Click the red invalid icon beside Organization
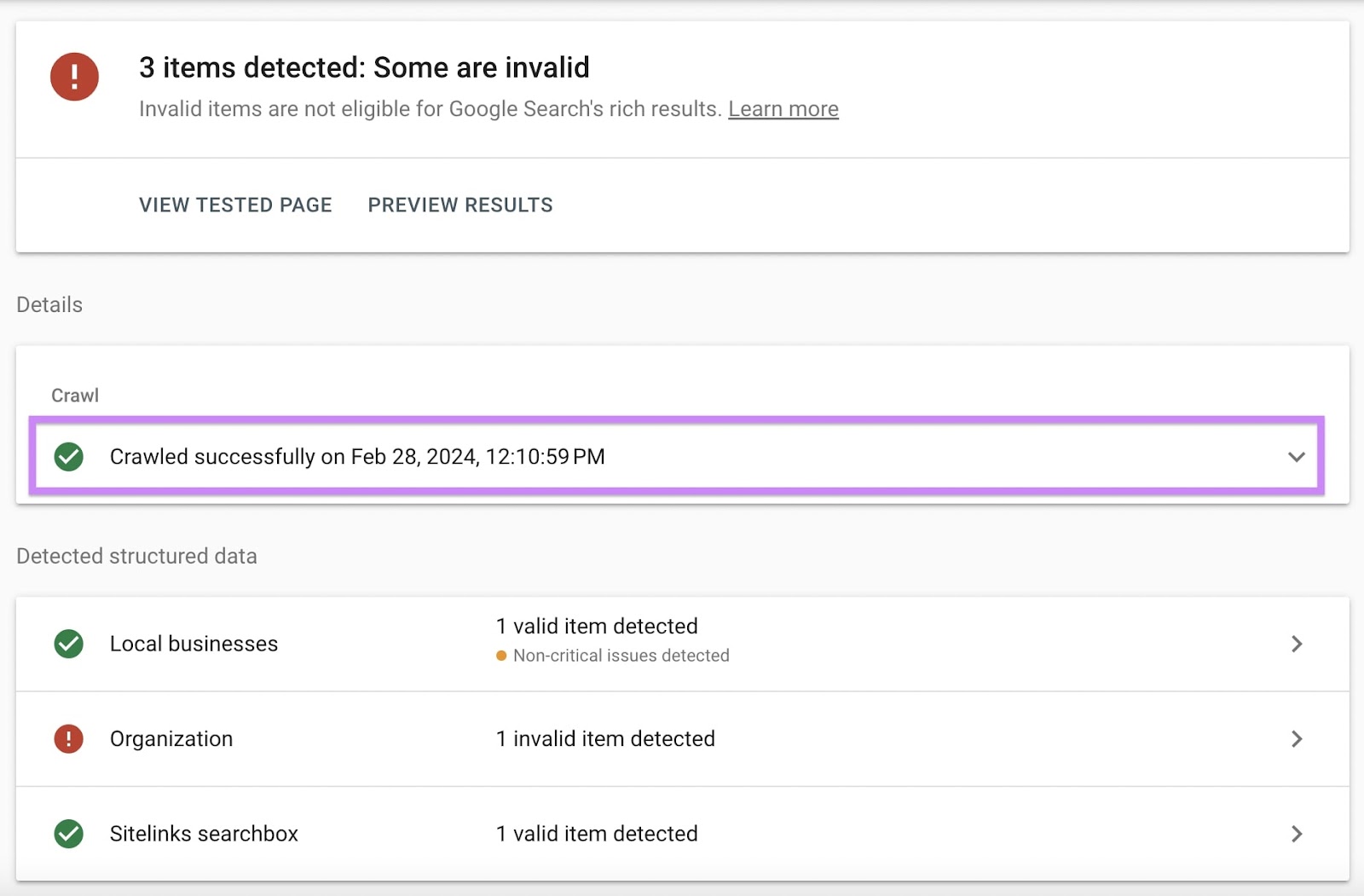1364x896 pixels. (x=68, y=739)
